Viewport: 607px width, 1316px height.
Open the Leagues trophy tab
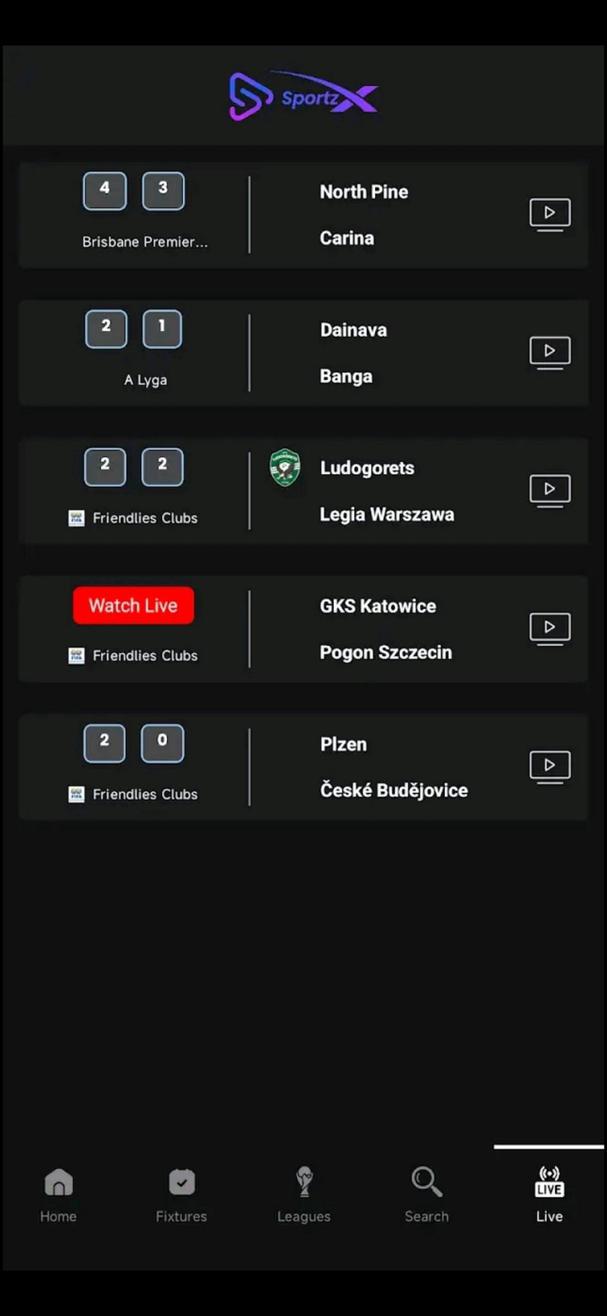coord(304,1194)
